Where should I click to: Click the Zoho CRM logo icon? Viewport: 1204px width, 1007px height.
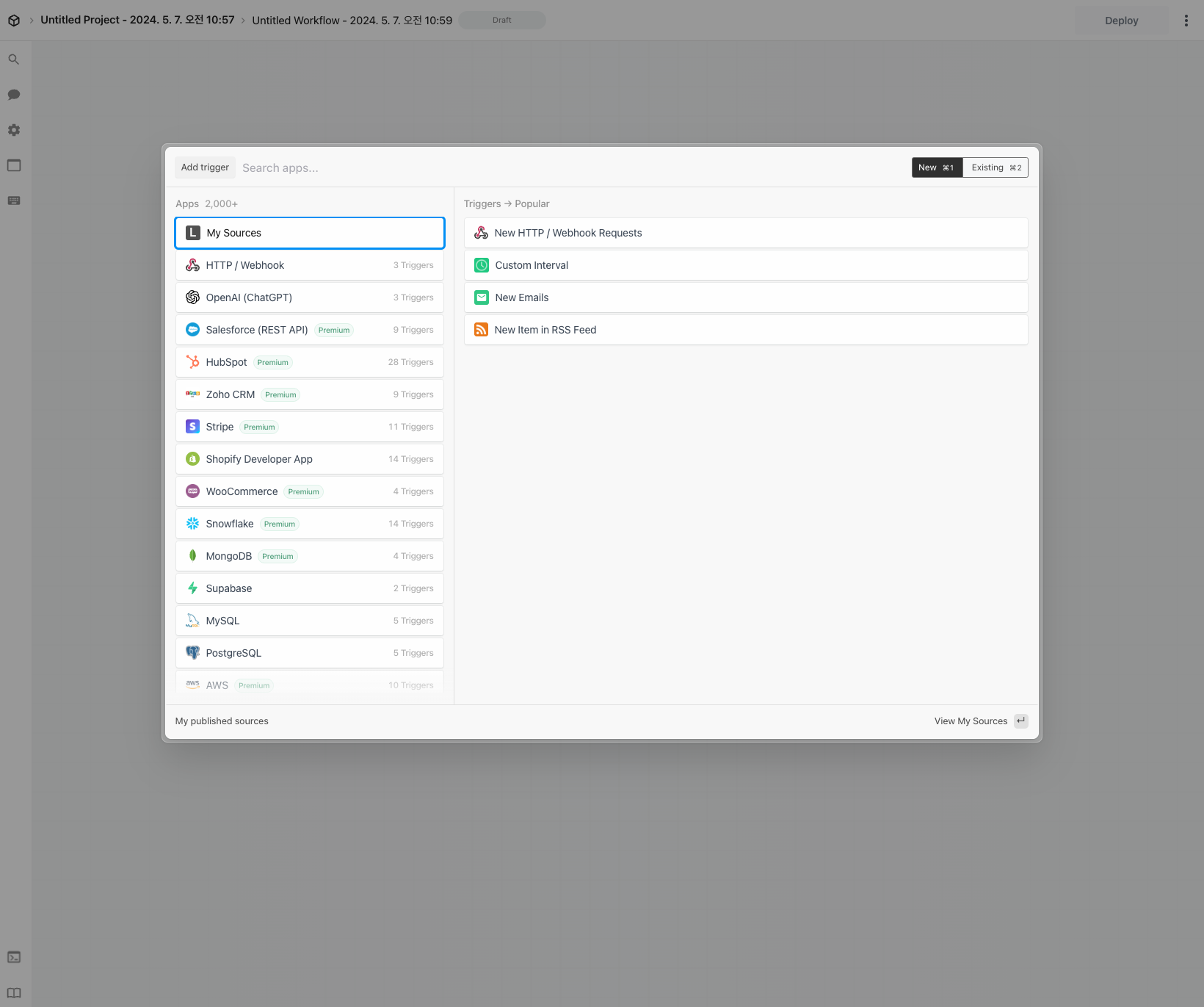pyautogui.click(x=193, y=394)
